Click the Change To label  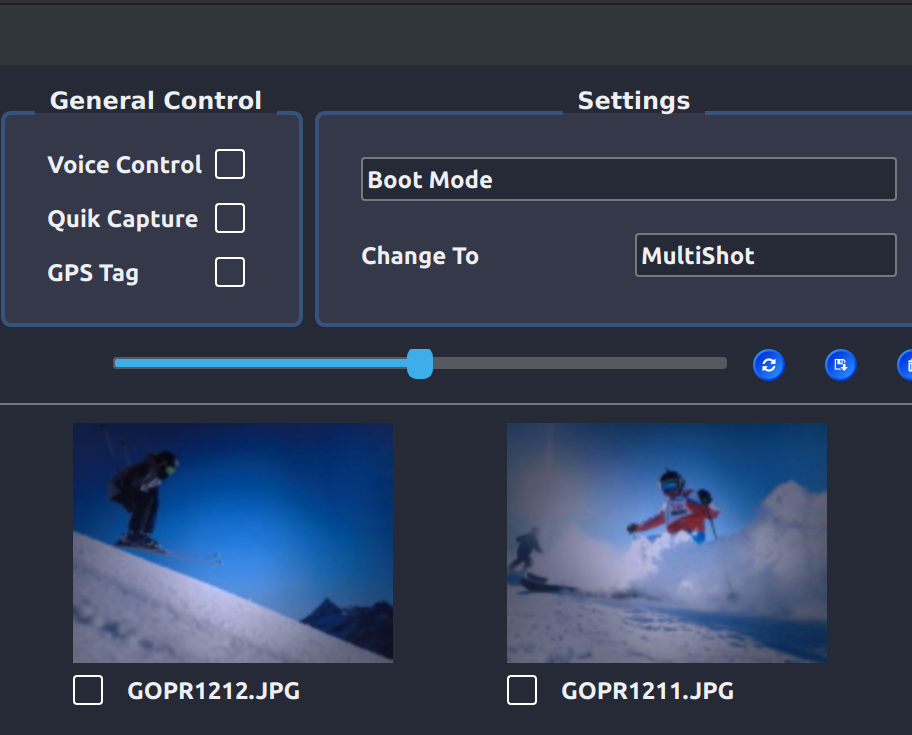pos(420,256)
